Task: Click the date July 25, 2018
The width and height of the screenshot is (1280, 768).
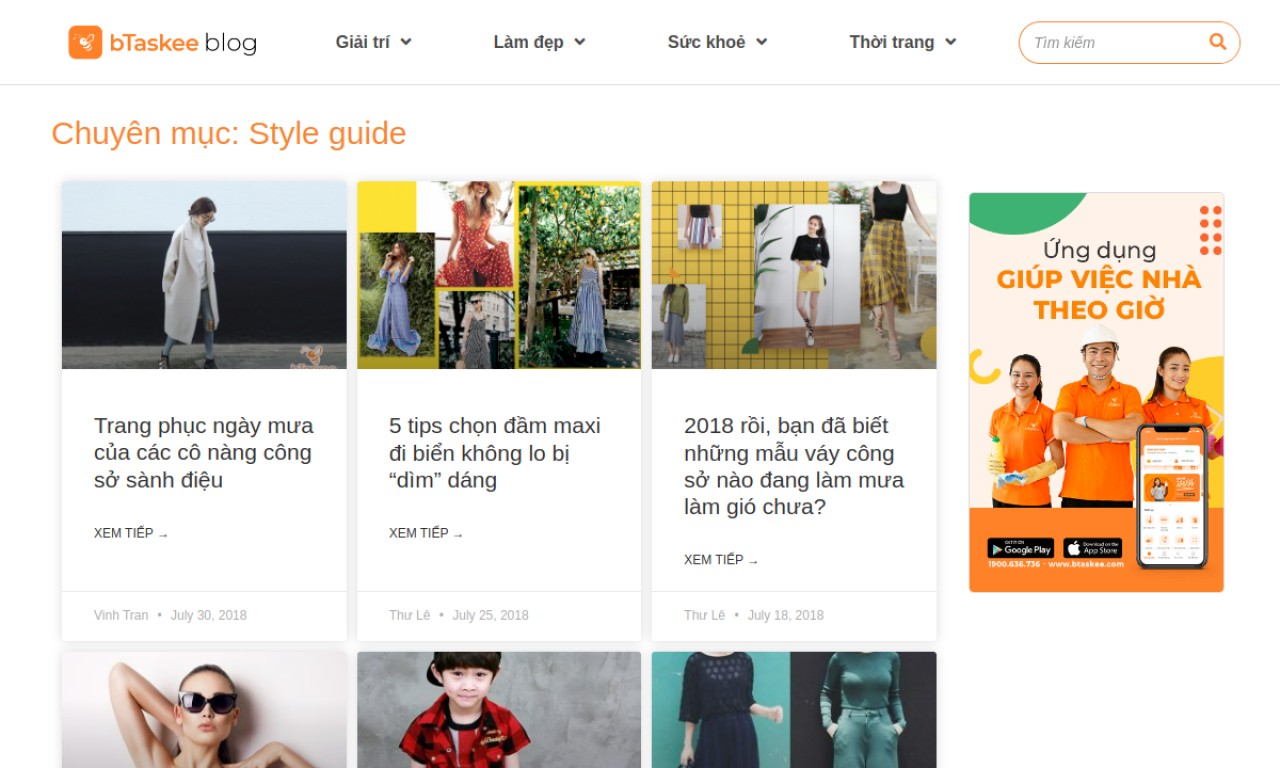Action: click(x=491, y=615)
